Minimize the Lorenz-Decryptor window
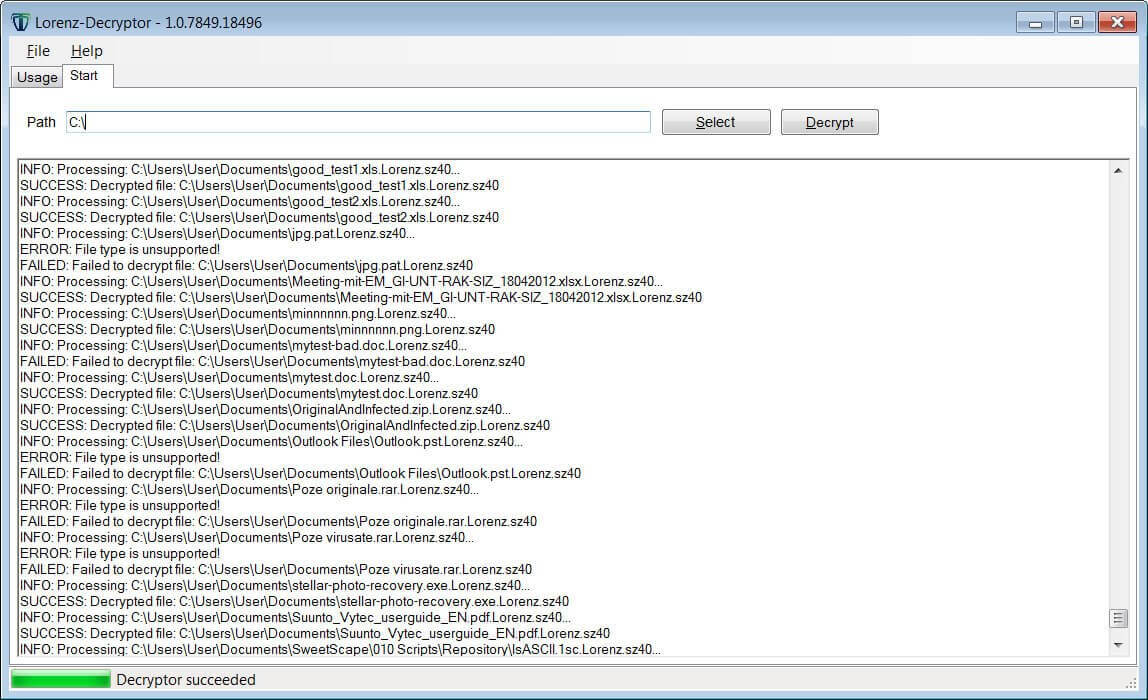1148x700 pixels. coord(1035,23)
